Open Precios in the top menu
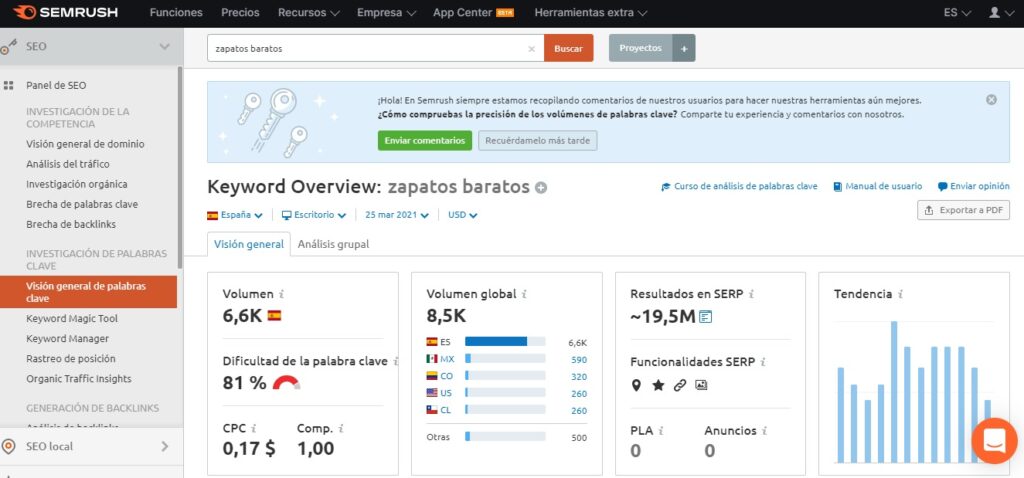This screenshot has height=478, width=1024. pos(240,12)
